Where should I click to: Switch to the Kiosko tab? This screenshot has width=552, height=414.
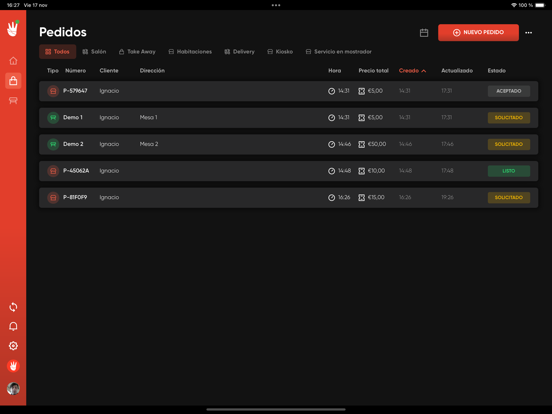point(280,52)
